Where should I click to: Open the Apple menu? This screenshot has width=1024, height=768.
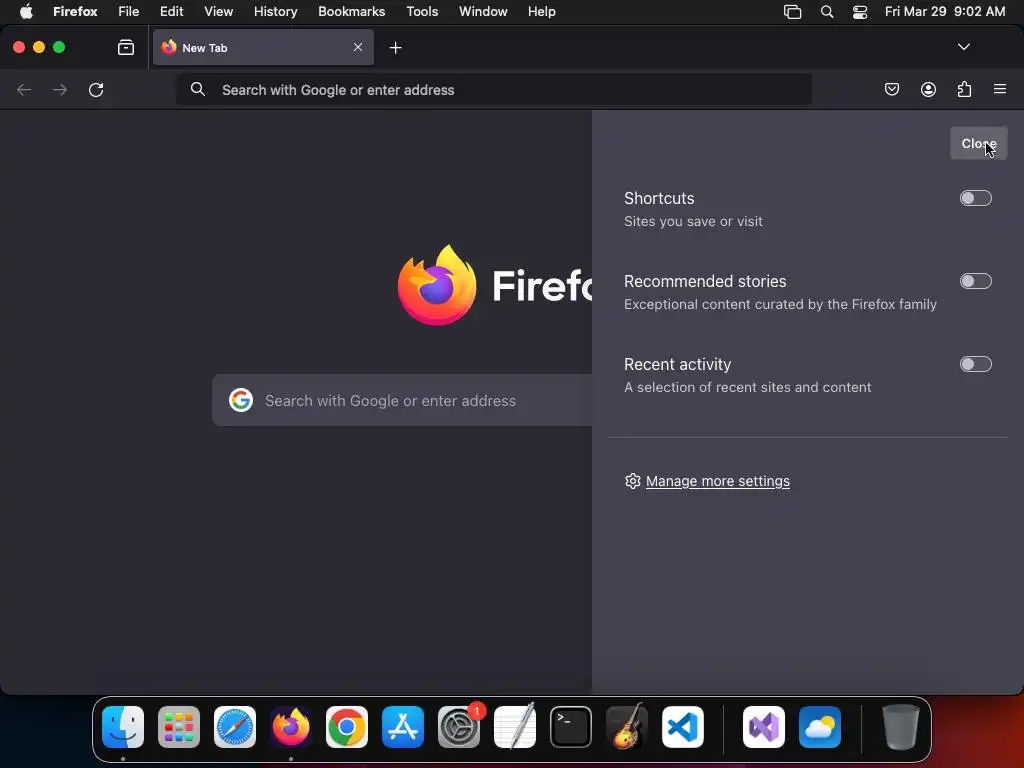[x=26, y=12]
